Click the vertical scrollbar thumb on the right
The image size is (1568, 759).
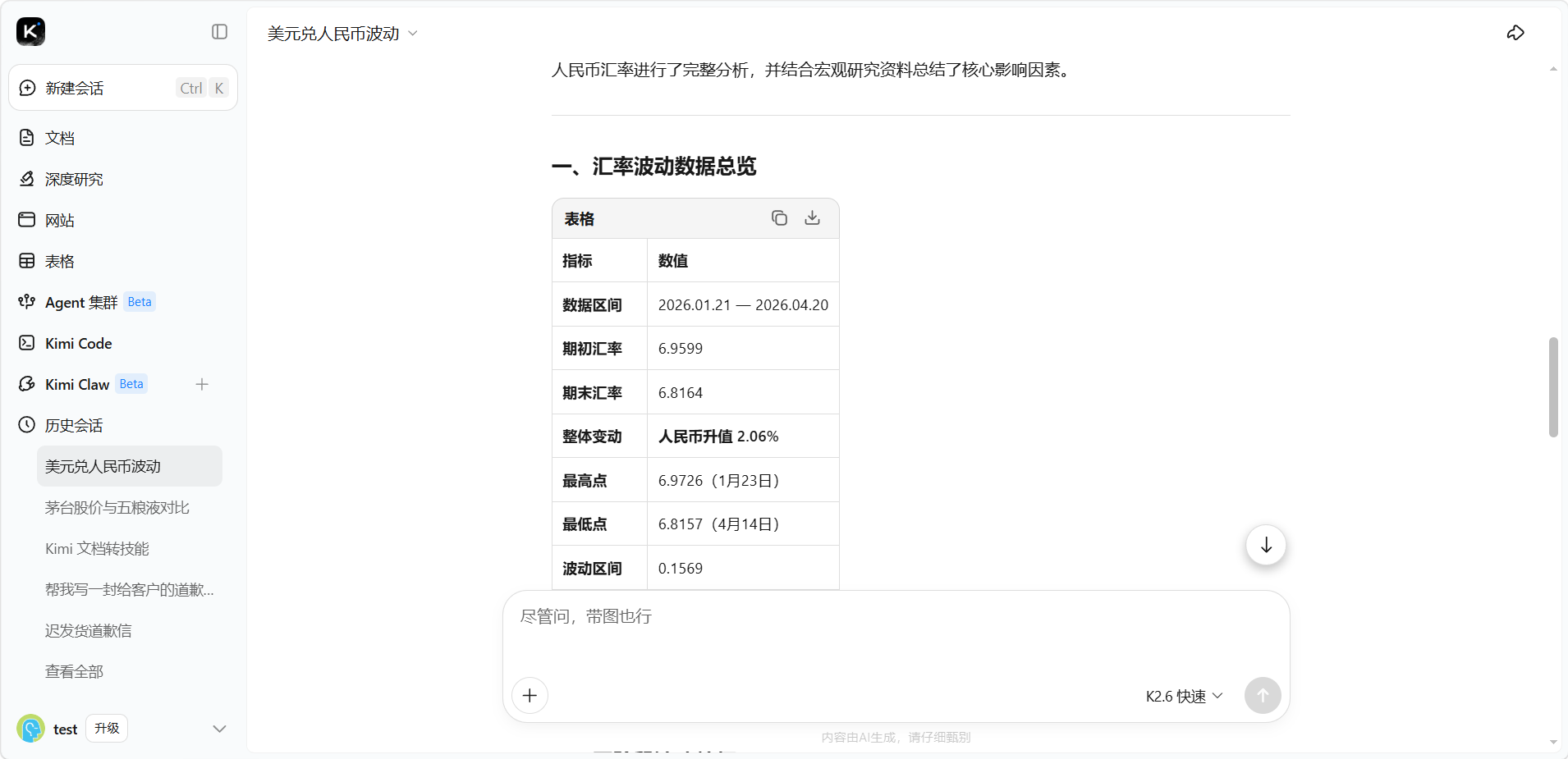[x=1552, y=386]
